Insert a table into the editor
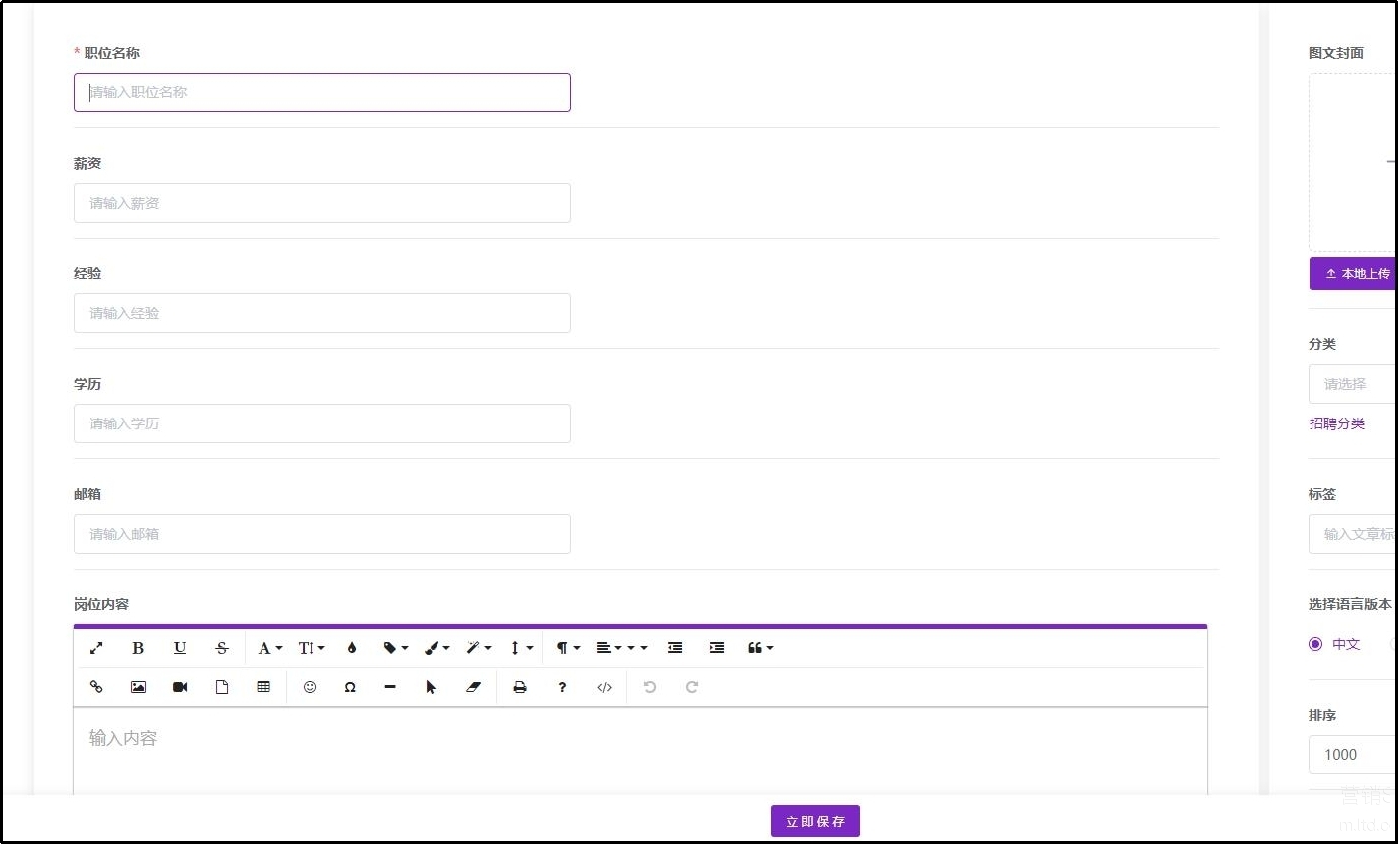 tap(263, 687)
